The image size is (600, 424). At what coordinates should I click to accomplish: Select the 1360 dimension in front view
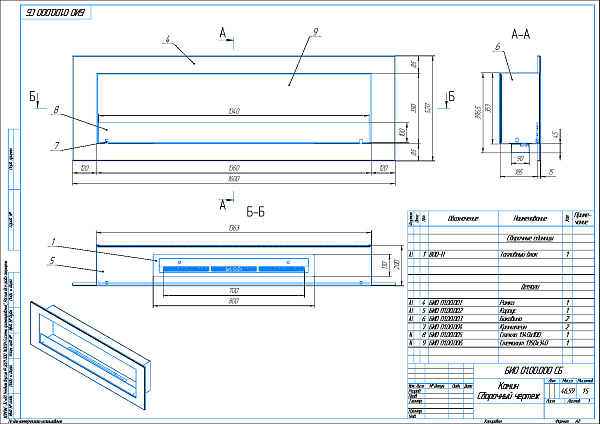point(233,167)
